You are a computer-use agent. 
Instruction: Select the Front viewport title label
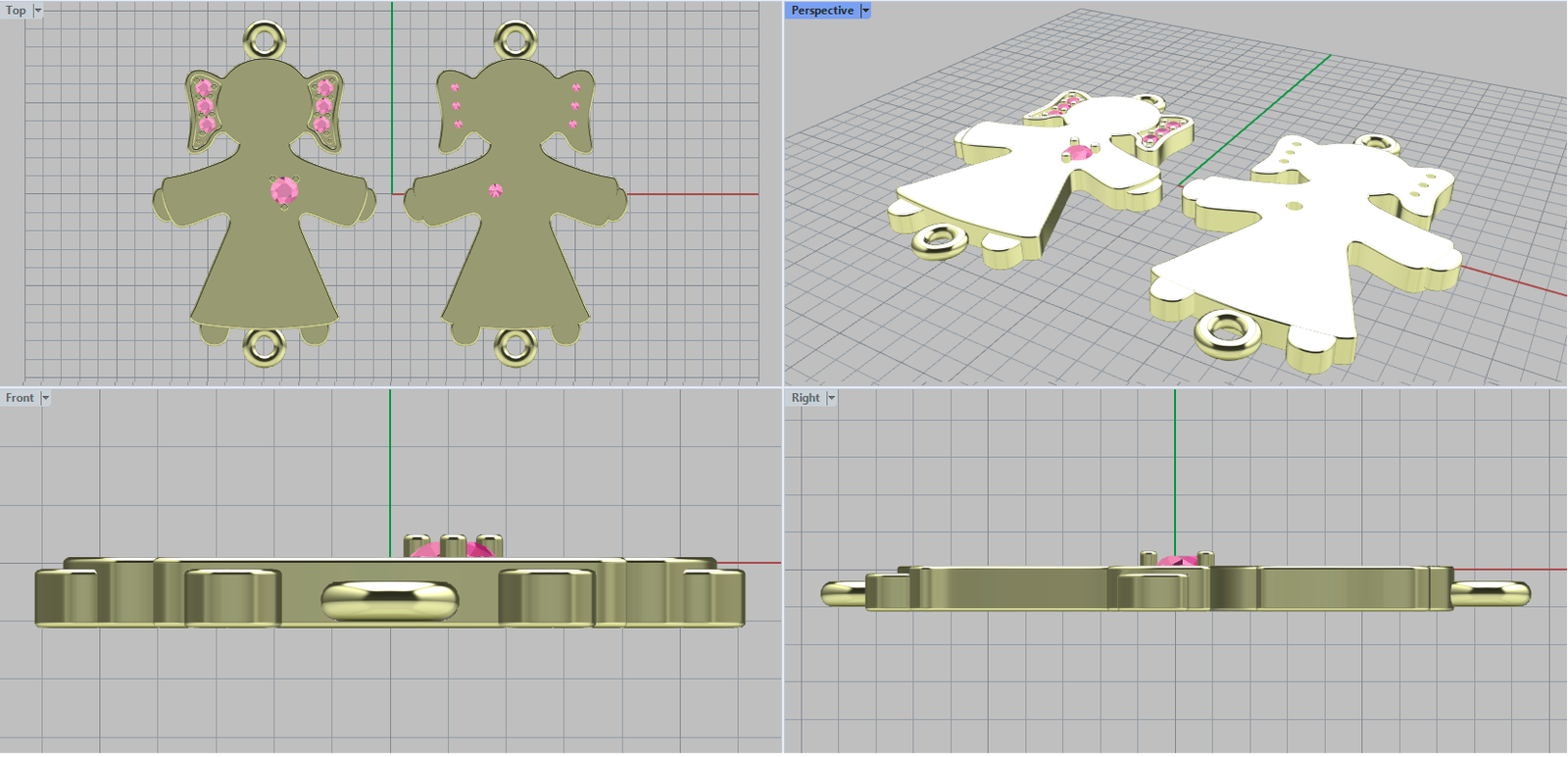coord(20,398)
